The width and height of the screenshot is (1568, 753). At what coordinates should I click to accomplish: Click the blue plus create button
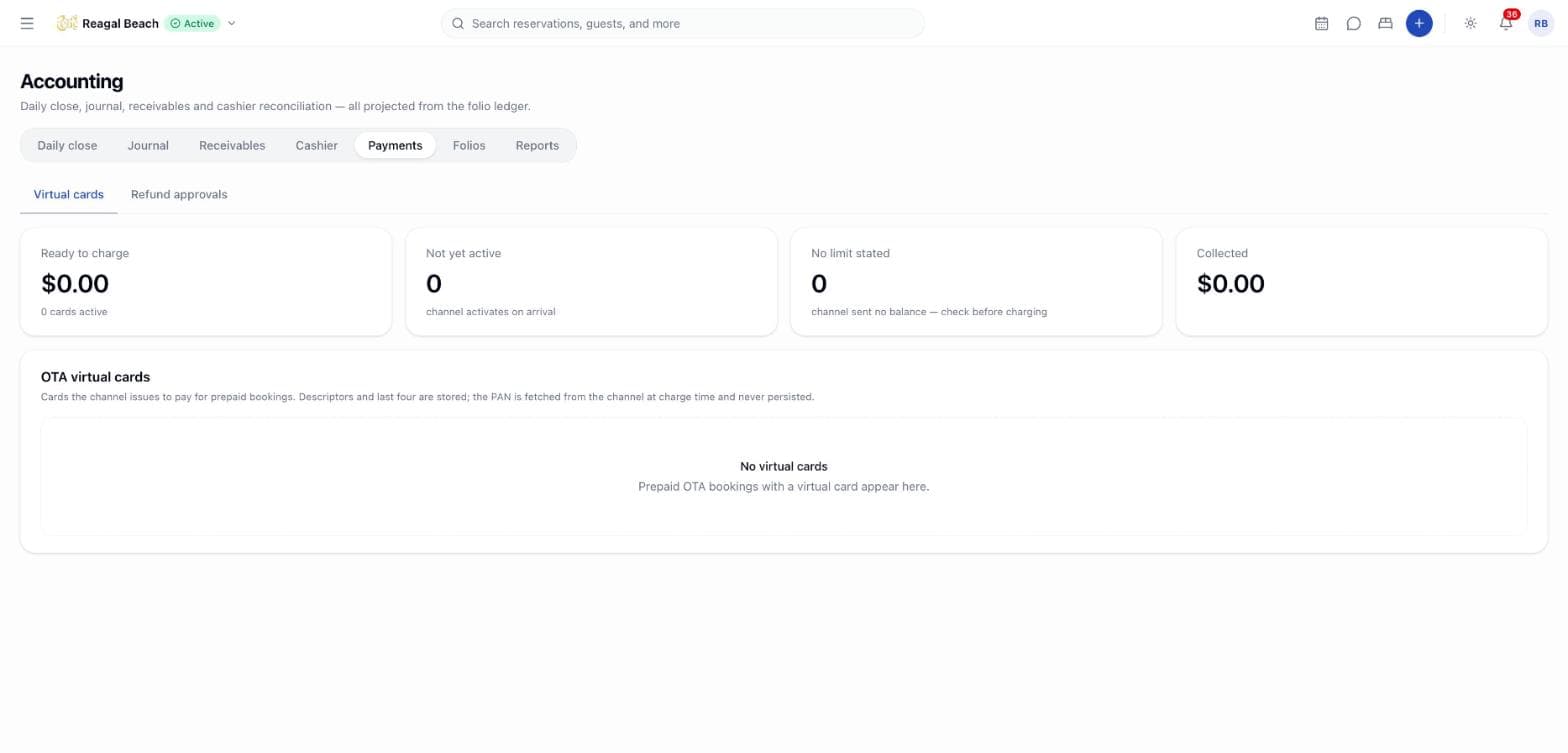1419,23
